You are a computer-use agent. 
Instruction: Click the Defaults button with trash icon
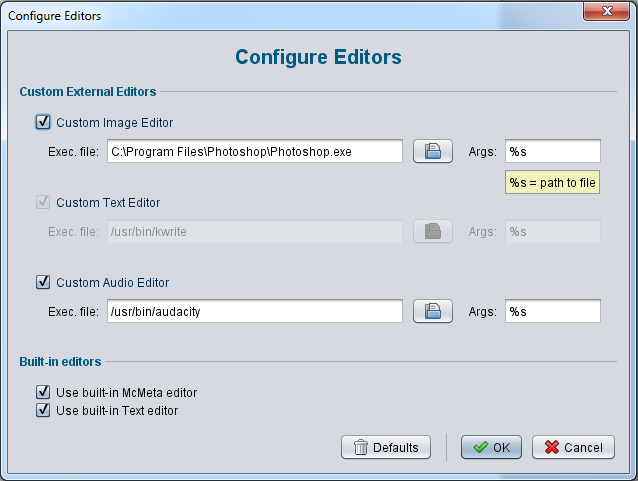[386, 447]
